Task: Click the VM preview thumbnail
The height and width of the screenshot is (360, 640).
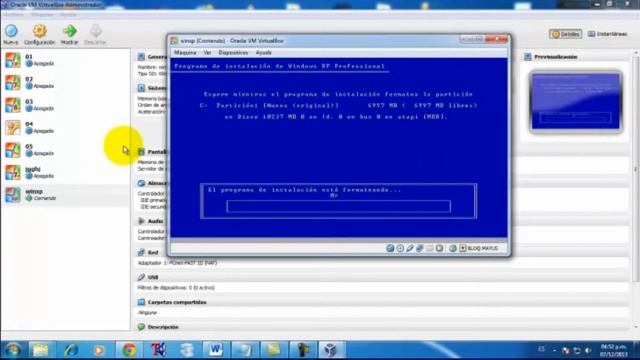Action: click(576, 101)
